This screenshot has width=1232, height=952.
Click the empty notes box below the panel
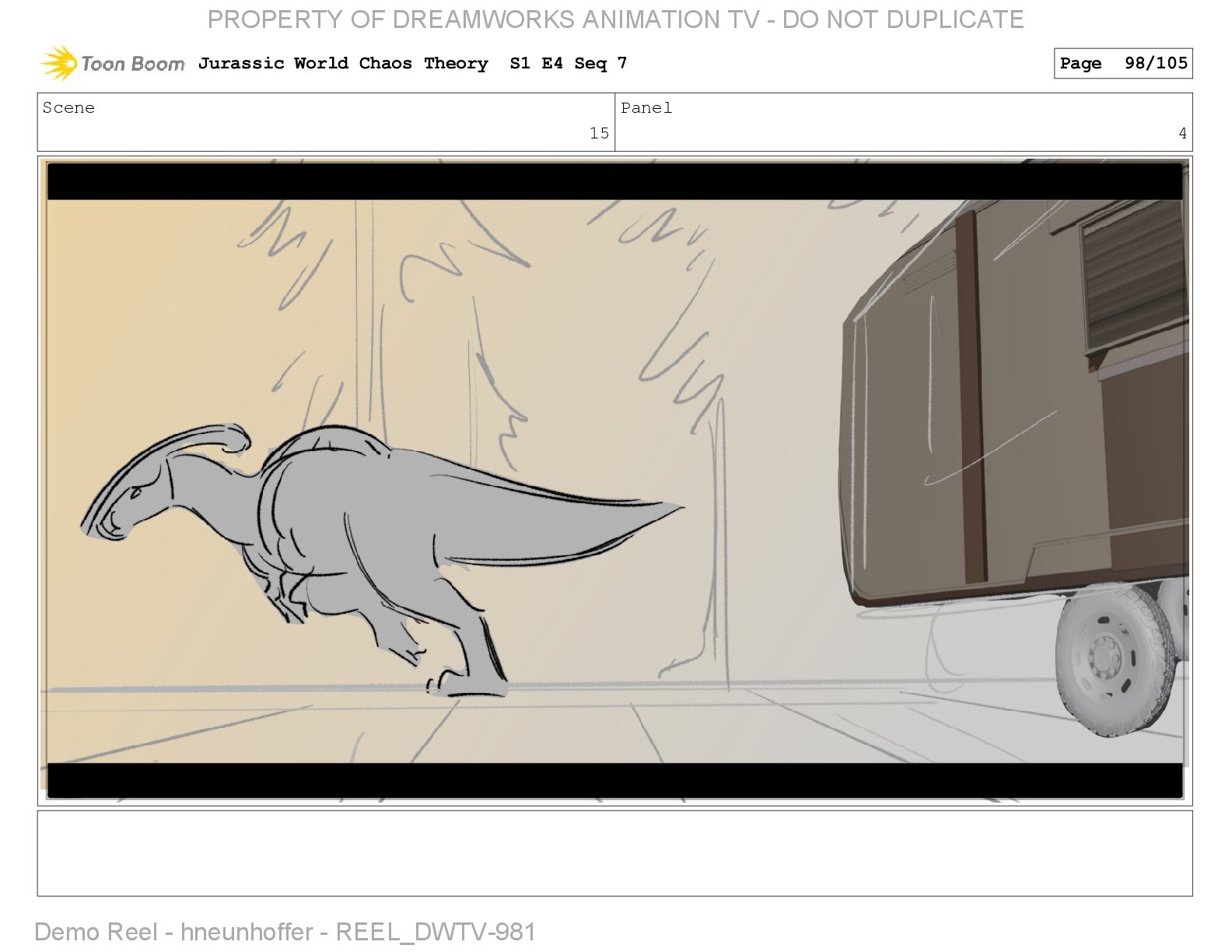[614, 853]
